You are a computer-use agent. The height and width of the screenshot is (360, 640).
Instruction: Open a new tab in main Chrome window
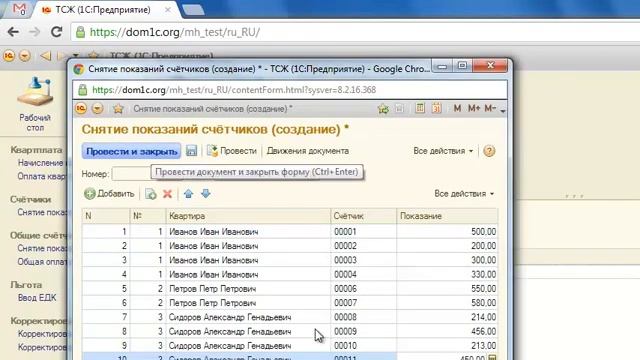193,10
